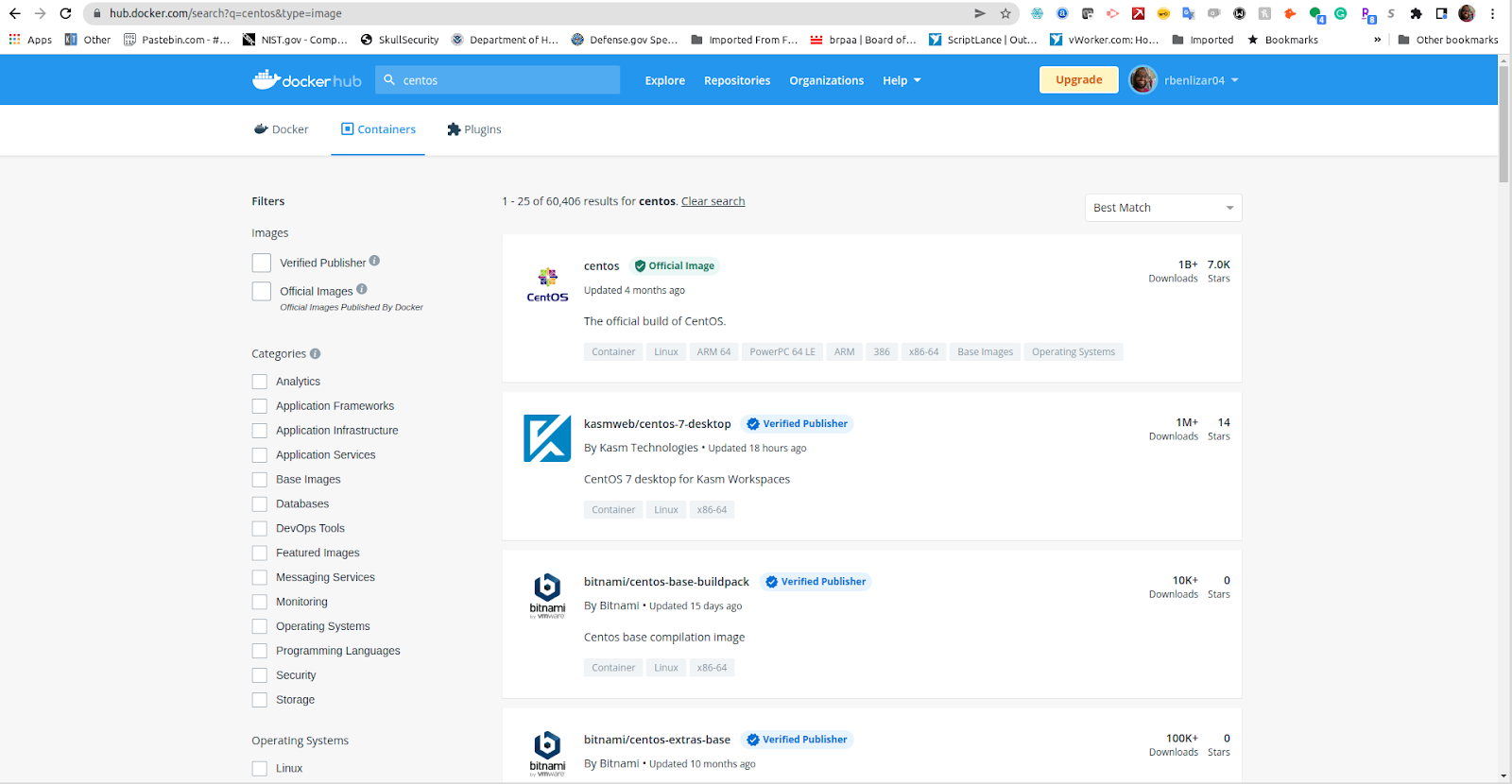Tick the Base Images category checkbox
The height and width of the screenshot is (784, 1512).
260,480
